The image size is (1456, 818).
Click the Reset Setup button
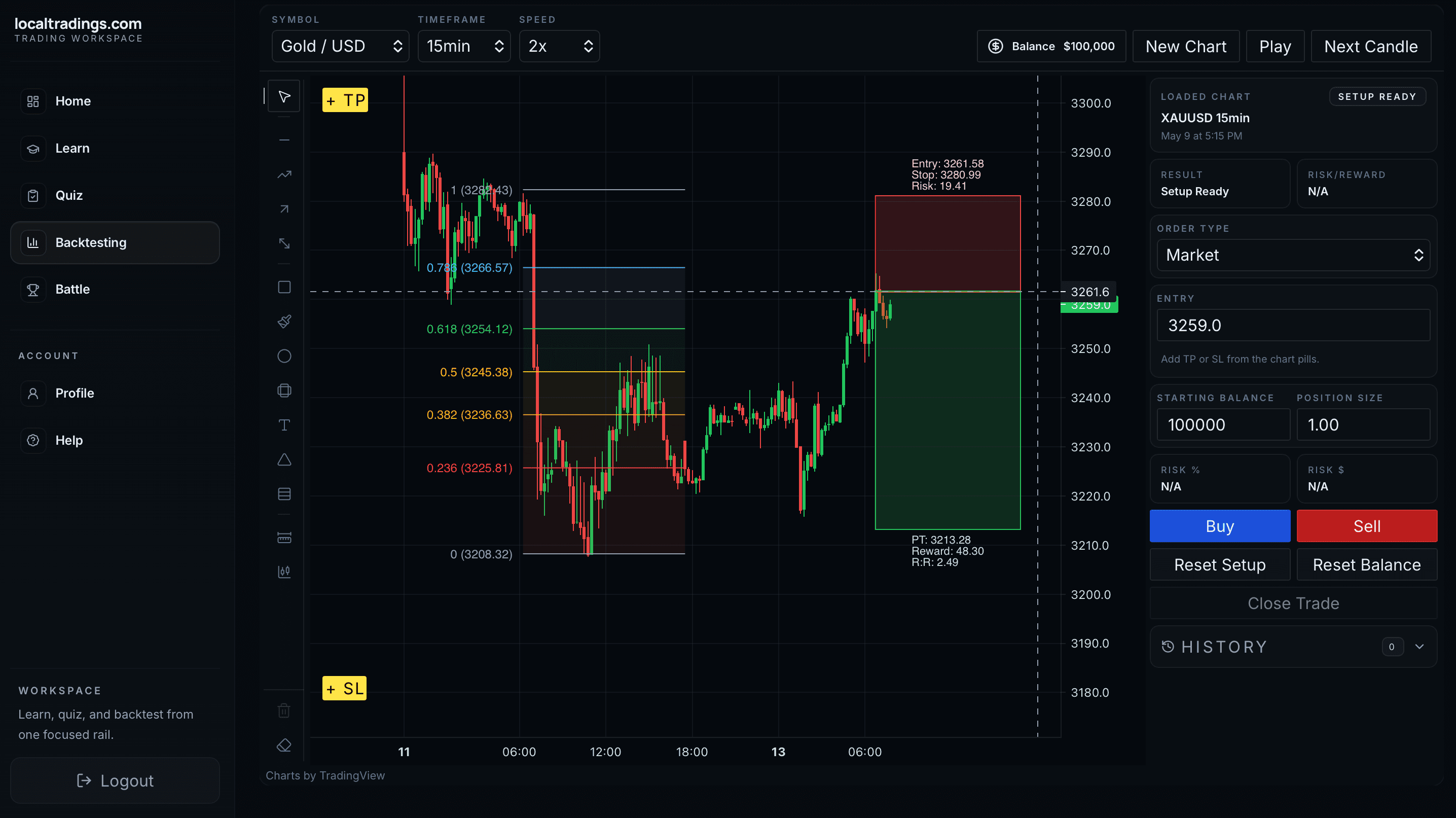(1220, 564)
